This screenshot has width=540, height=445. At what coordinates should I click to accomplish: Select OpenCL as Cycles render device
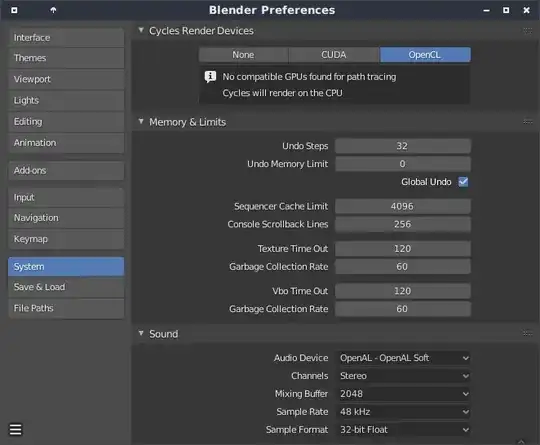(425, 55)
